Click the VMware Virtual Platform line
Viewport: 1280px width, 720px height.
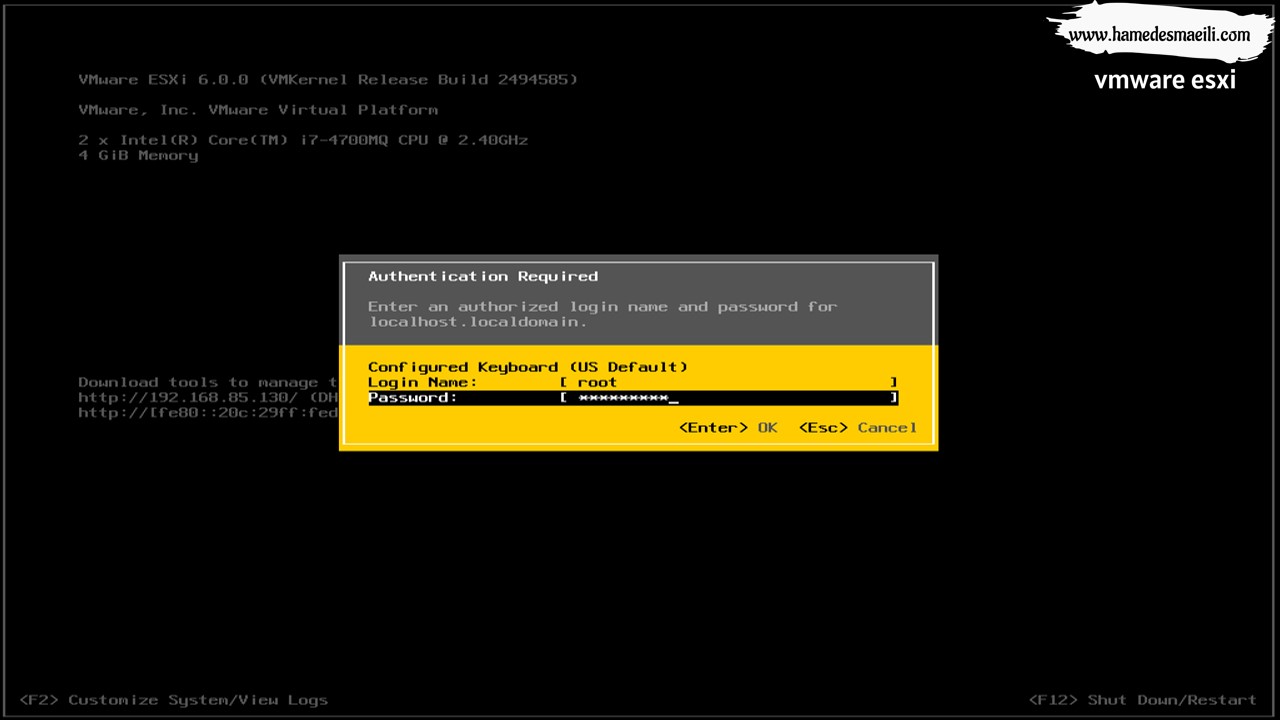point(258,110)
